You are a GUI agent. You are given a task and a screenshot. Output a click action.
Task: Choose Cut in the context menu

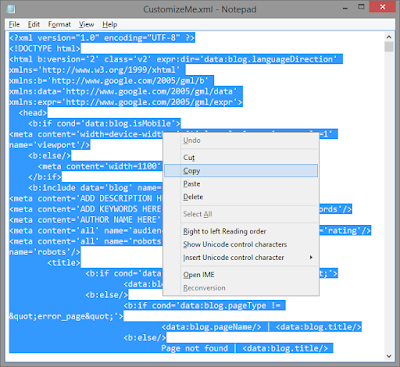coord(241,157)
